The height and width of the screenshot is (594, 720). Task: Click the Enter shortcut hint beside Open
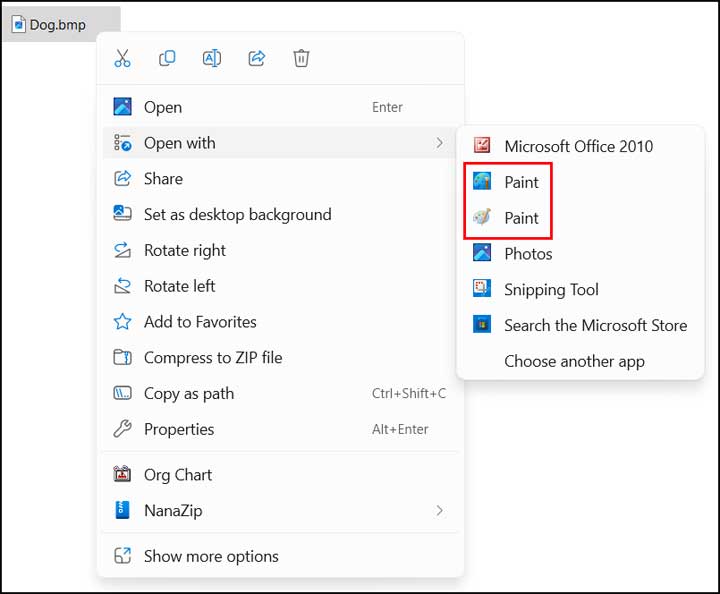pos(387,107)
